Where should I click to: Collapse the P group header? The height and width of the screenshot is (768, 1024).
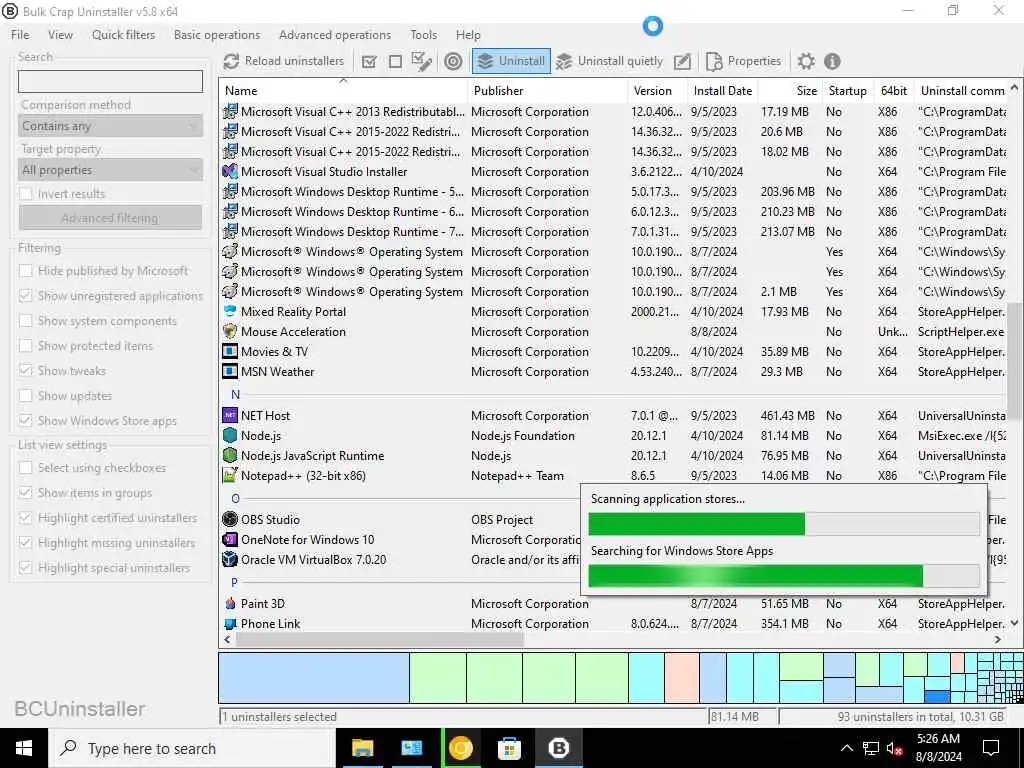234,583
